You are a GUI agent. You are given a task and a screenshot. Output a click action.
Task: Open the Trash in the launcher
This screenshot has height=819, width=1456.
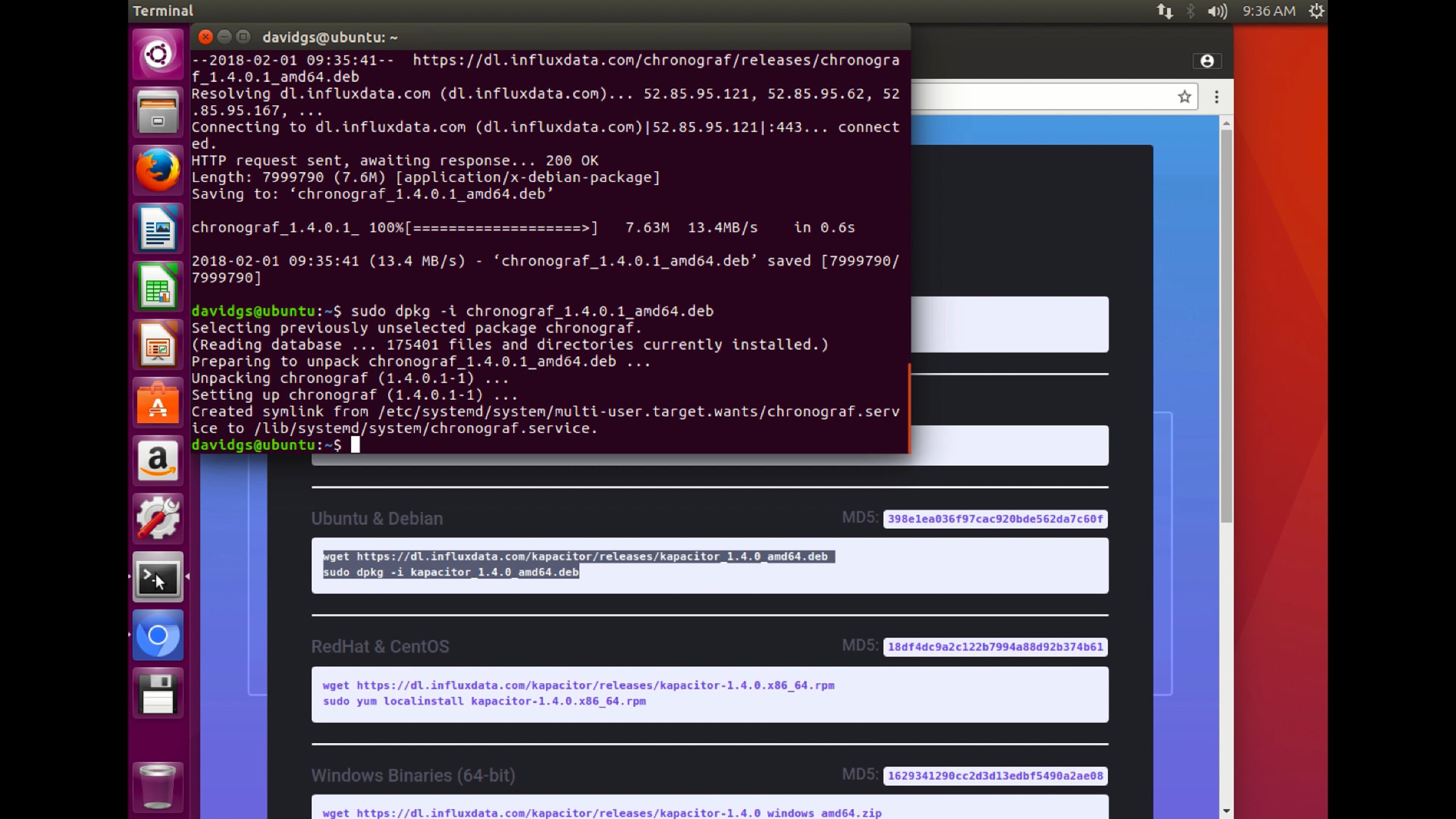[x=158, y=787]
